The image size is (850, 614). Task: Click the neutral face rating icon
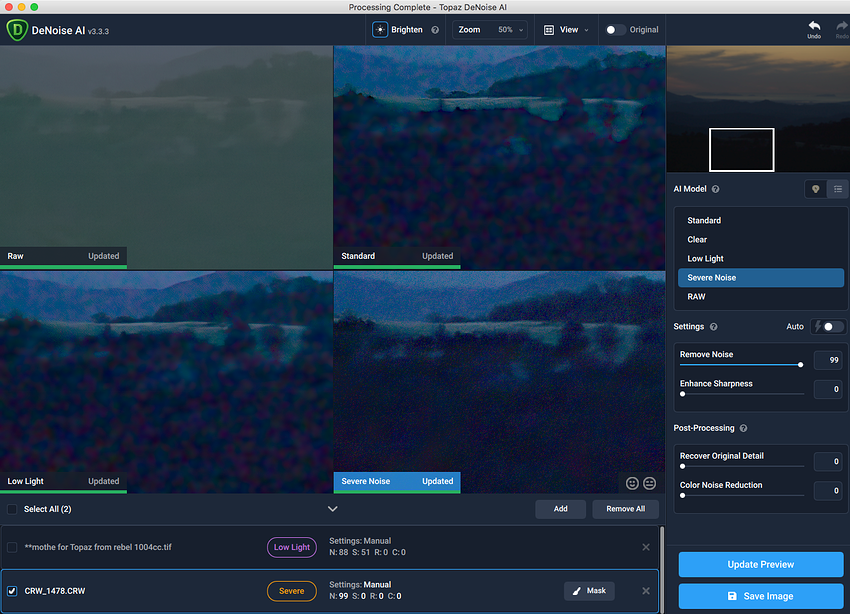pyautogui.click(x=649, y=483)
